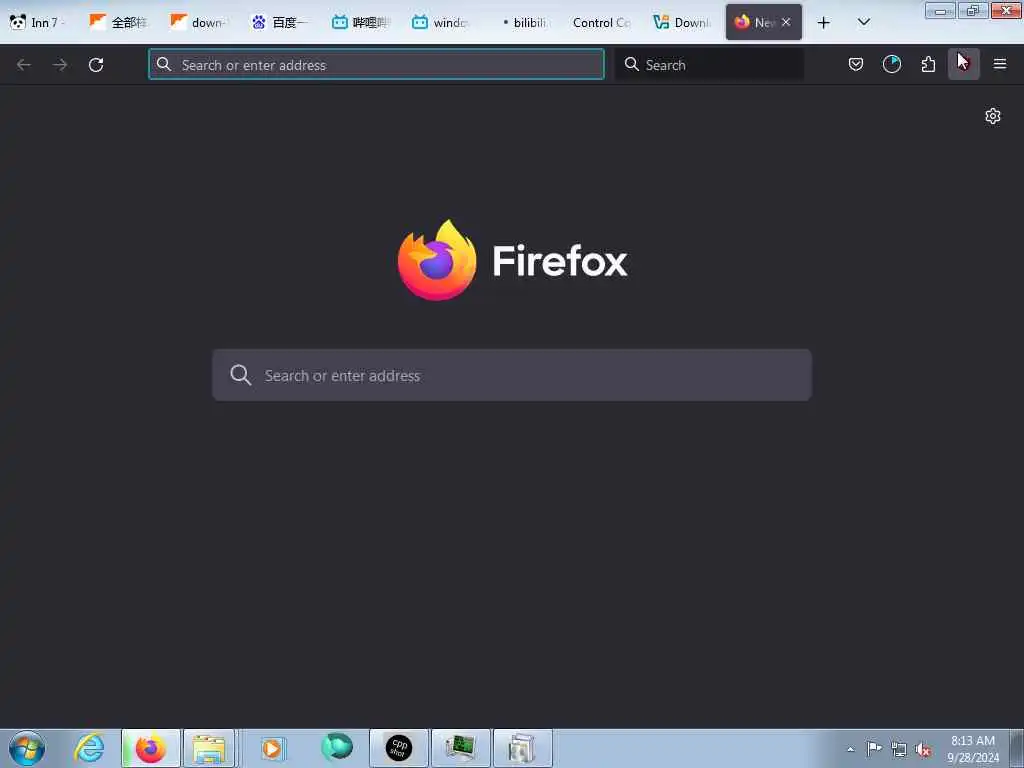Switch to the Downl tab
1024x768 pixels.
coord(682,22)
